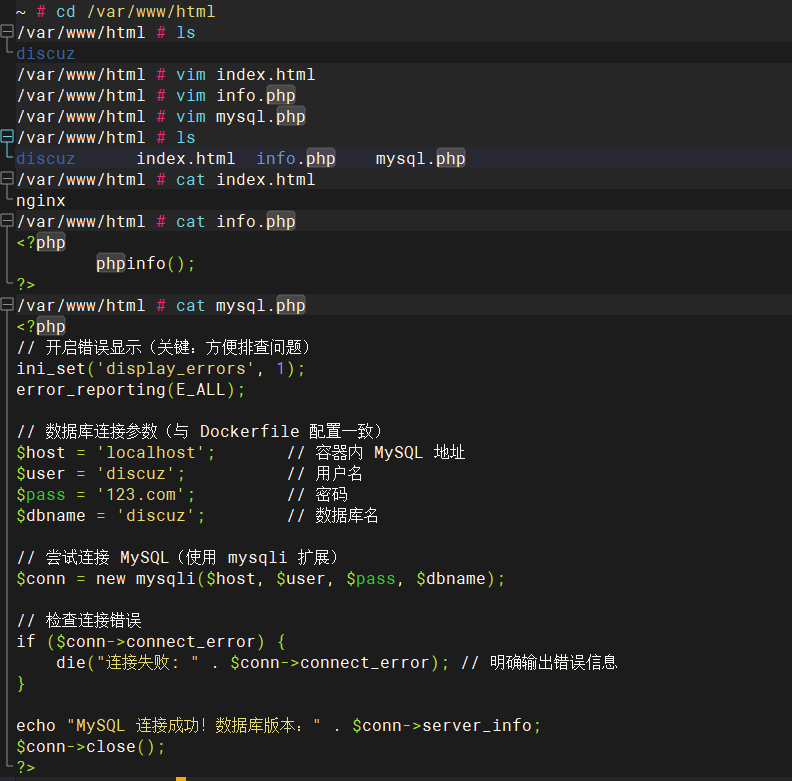Click 'info.php' in the ls listing
792x781 pixels.
pos(295,159)
